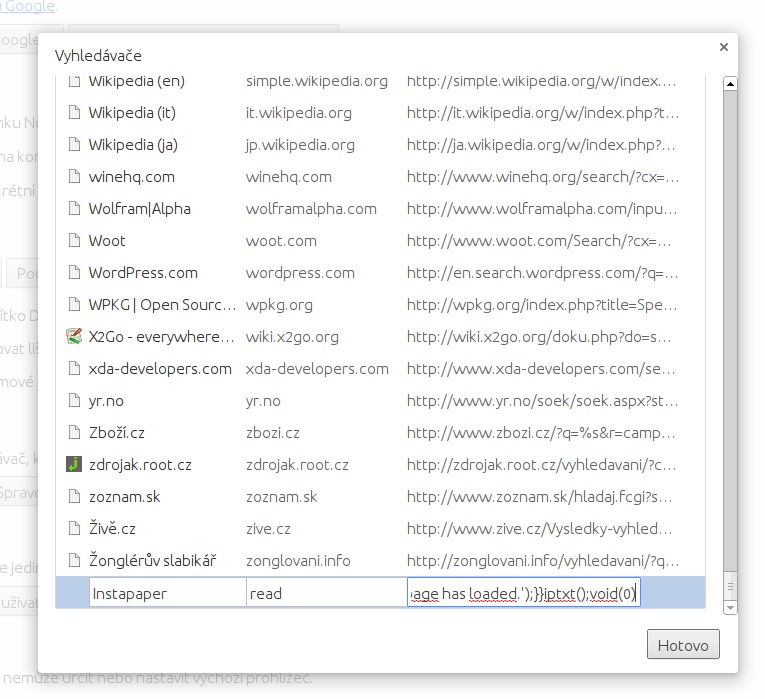Click the keyword wordpress.com

point(300,273)
